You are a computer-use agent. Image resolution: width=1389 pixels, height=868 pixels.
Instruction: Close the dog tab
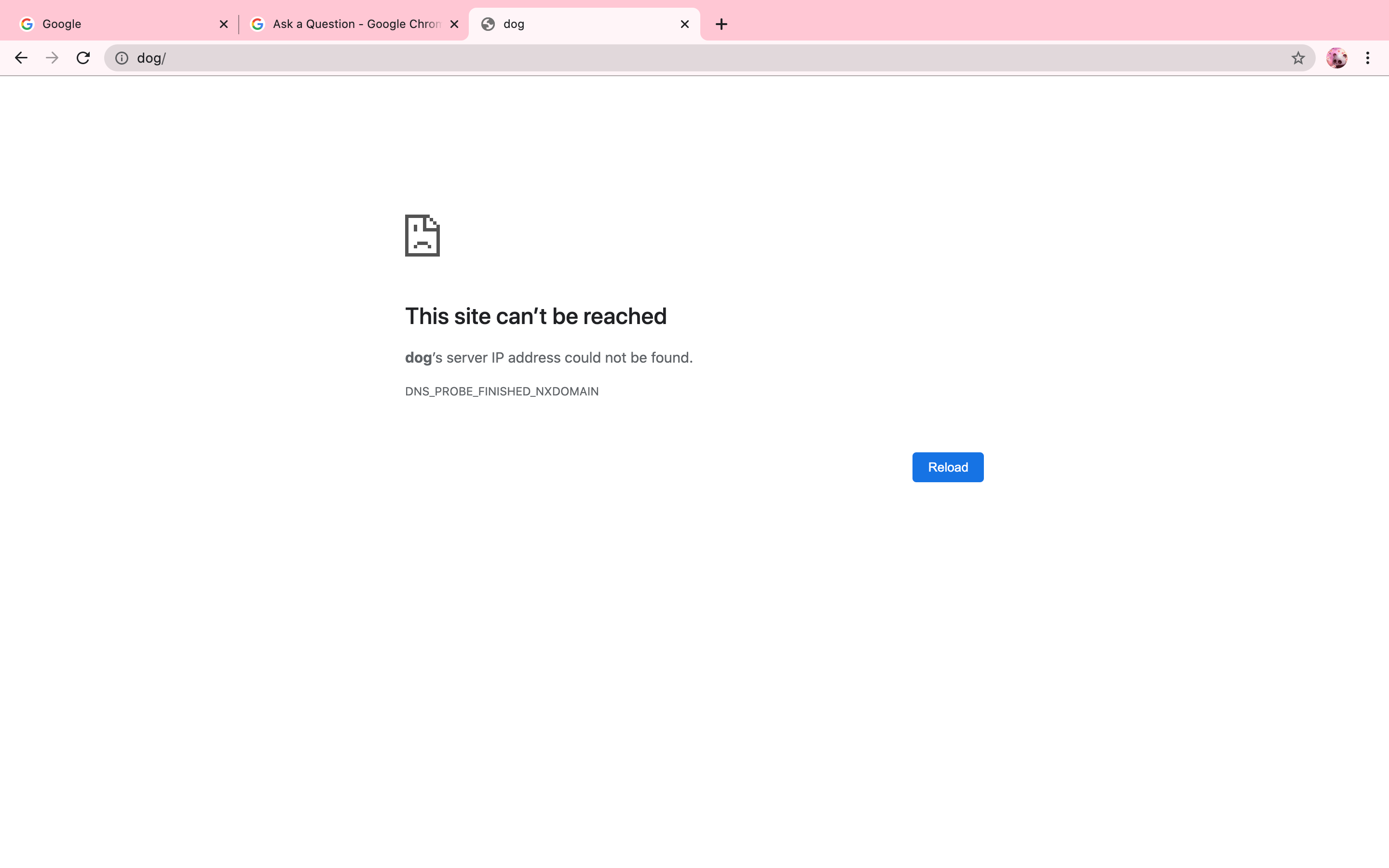point(685,24)
